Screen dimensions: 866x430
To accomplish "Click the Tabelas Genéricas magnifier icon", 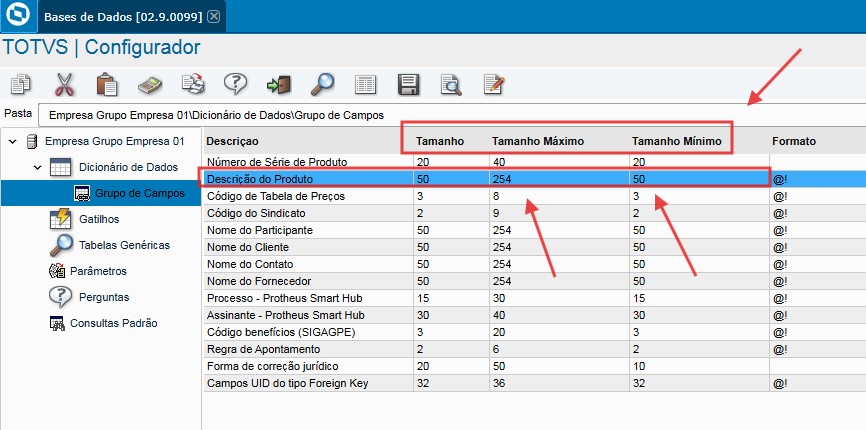I will (x=61, y=245).
